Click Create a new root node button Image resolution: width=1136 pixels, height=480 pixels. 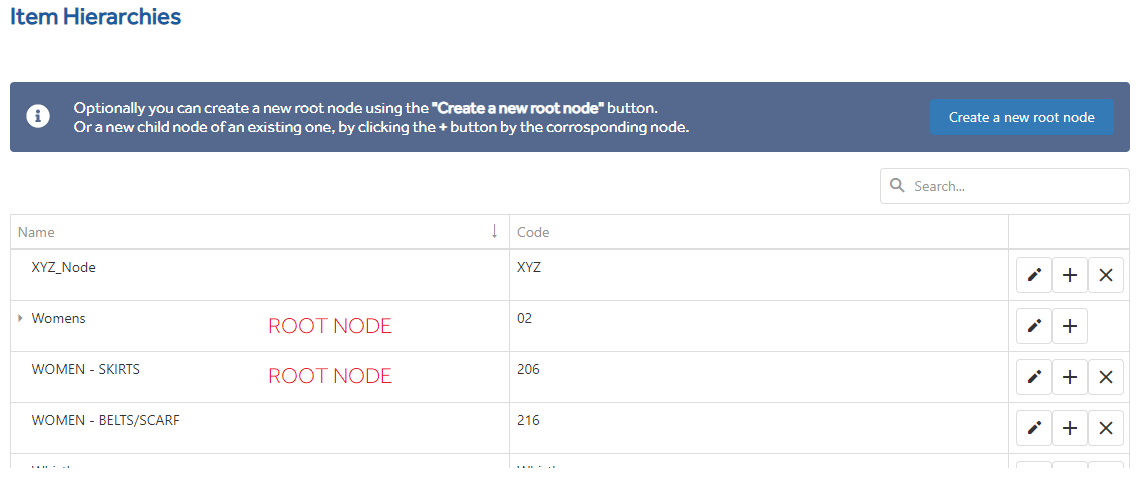point(1022,117)
